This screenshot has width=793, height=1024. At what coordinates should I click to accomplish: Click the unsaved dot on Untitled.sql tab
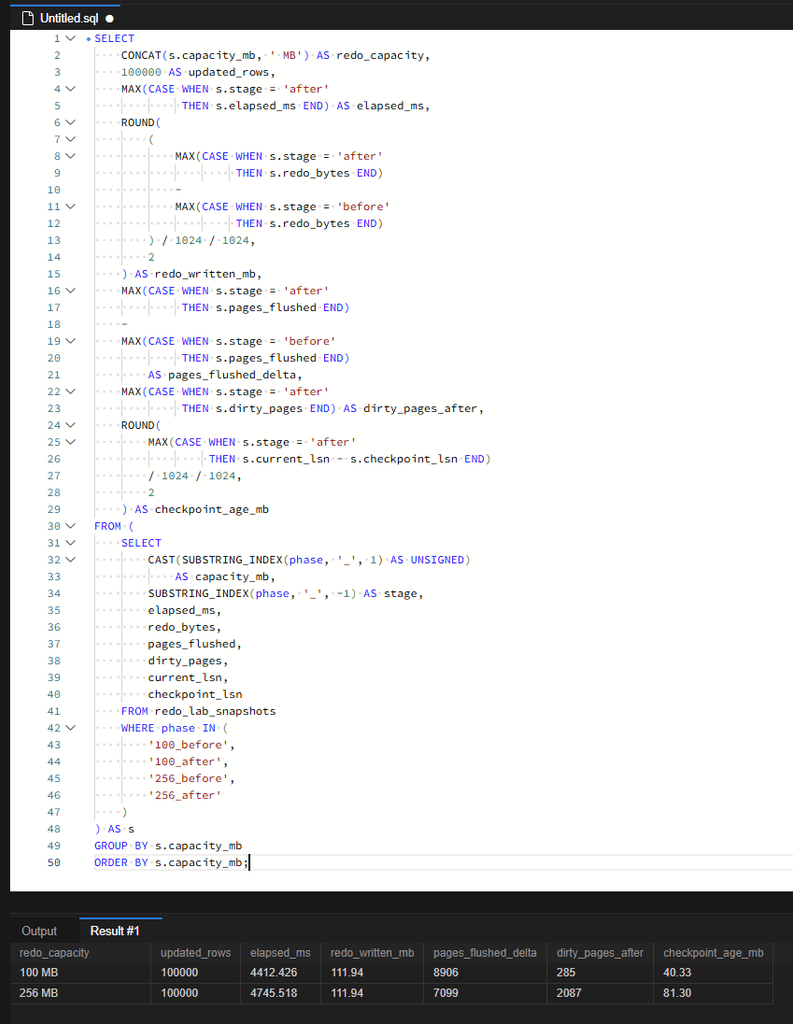109,19
